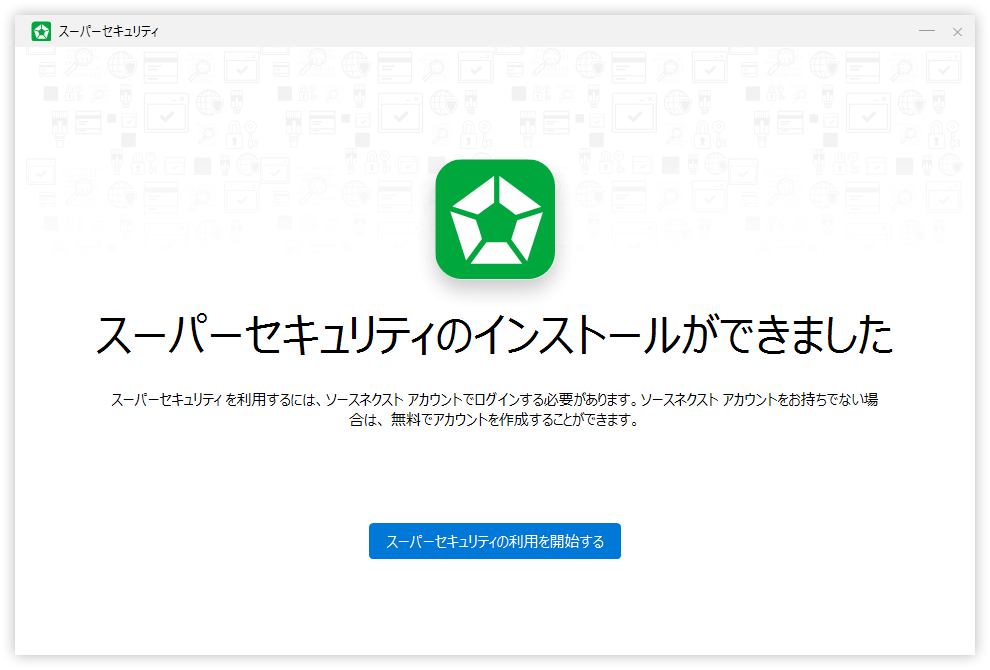Viewport: 990px width, 670px height.
Task: Click the large green pentagon logo
Action: [495, 219]
